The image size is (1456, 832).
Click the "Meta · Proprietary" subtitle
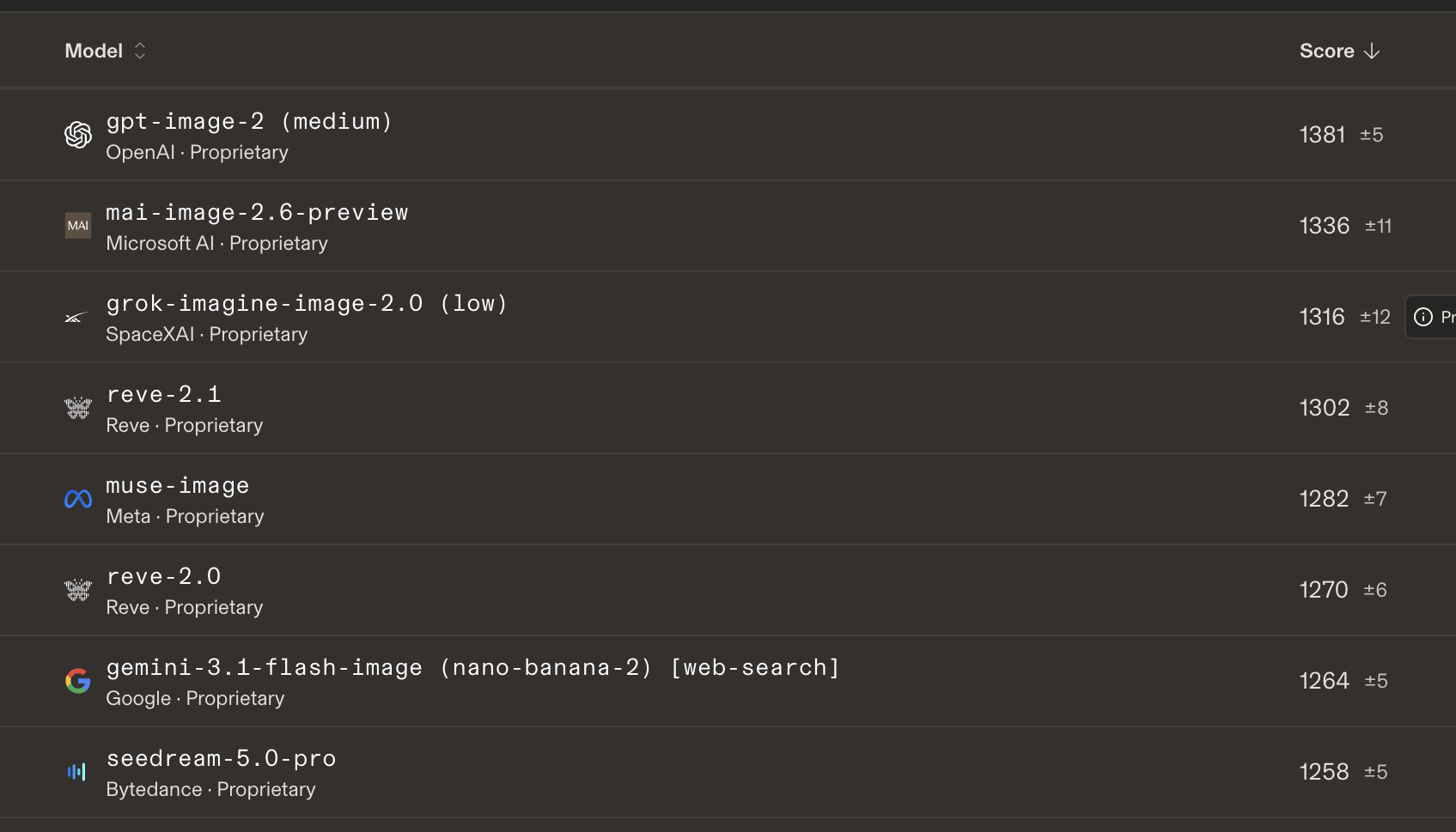pos(185,517)
